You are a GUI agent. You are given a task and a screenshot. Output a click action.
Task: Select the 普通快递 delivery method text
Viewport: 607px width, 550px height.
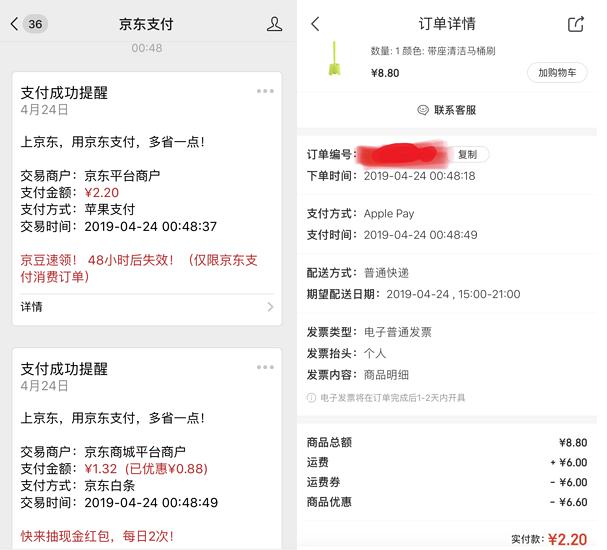[x=386, y=273]
